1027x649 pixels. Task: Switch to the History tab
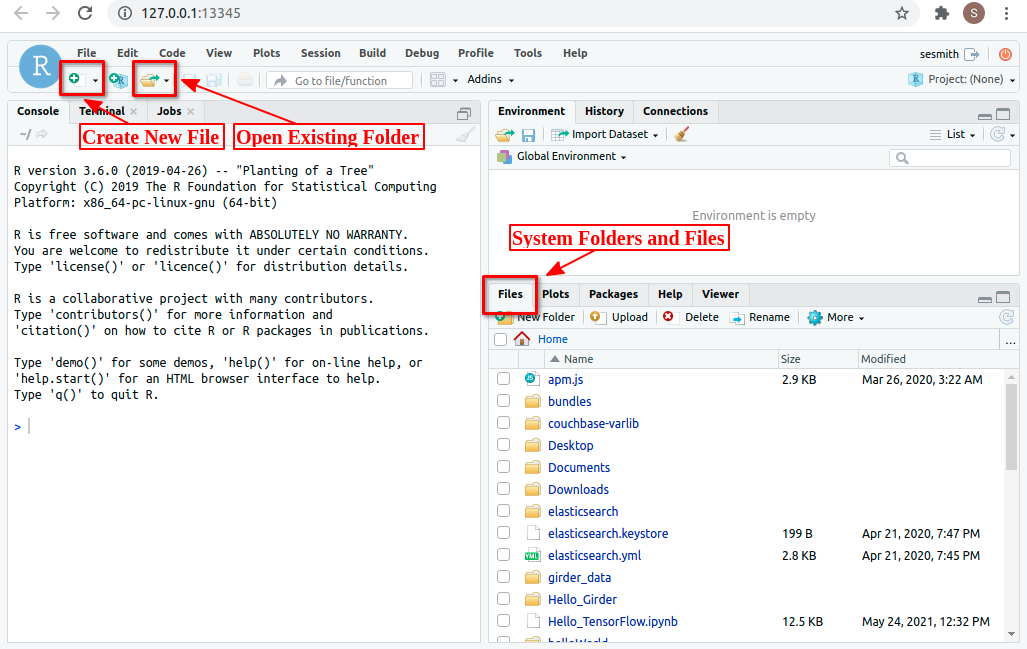coord(604,111)
